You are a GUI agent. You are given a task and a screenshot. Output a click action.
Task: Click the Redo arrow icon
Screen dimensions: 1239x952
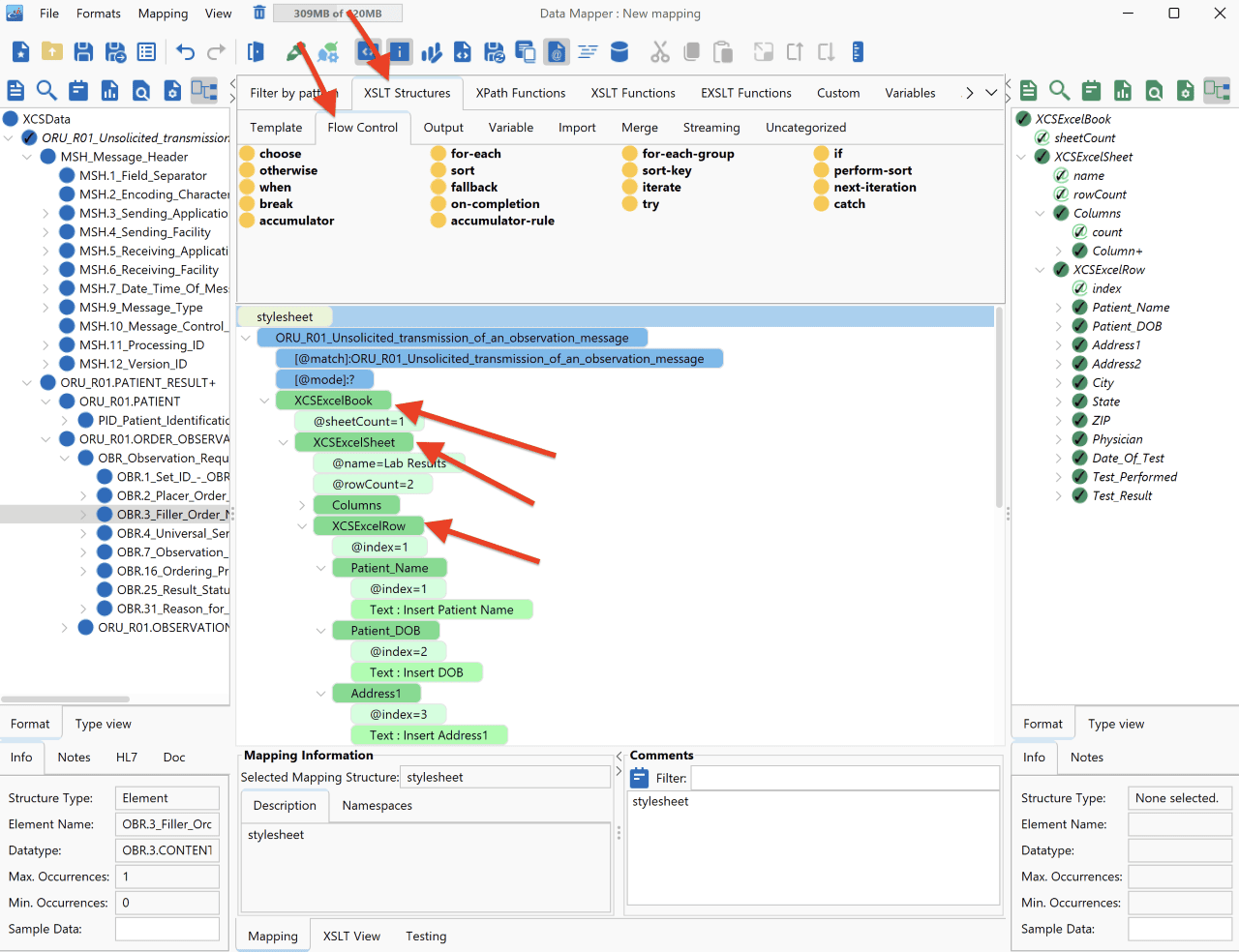(217, 52)
